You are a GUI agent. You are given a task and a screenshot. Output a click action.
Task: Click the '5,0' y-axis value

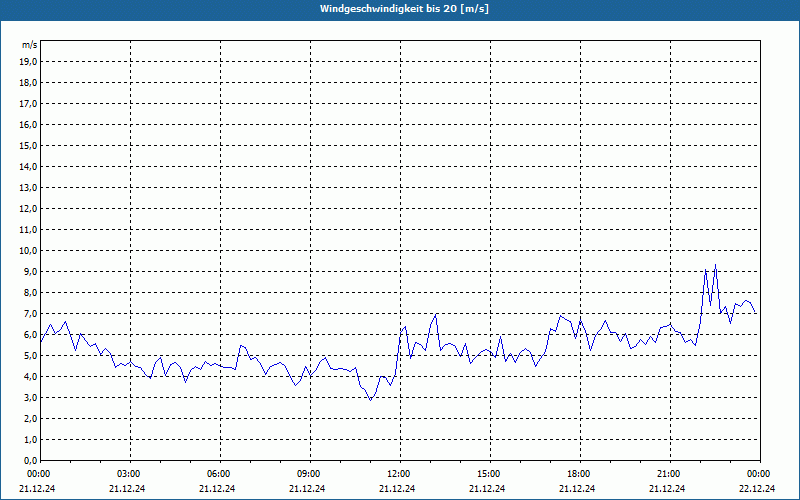click(30, 356)
